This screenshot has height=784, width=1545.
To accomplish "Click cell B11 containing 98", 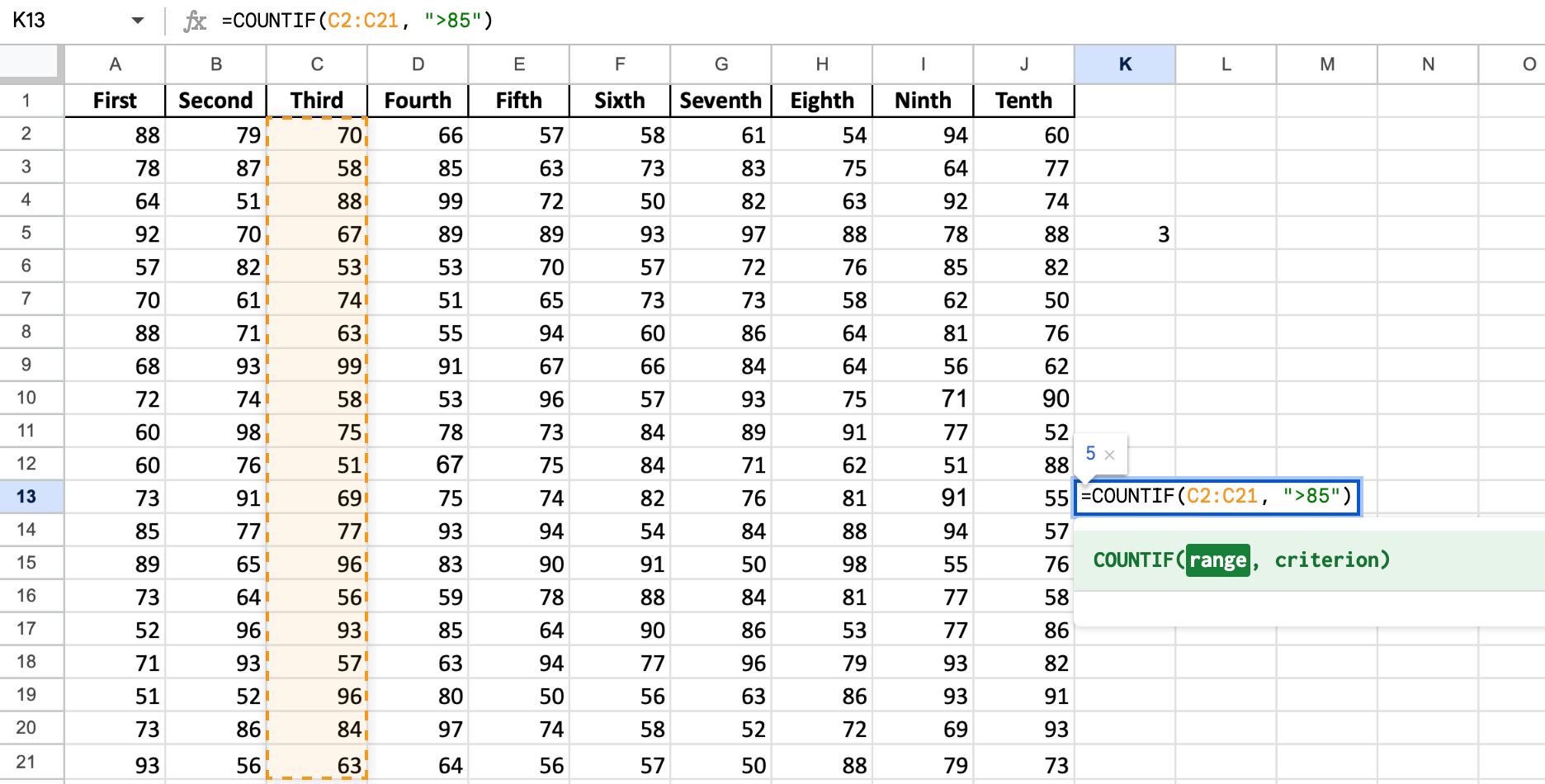I will [216, 432].
